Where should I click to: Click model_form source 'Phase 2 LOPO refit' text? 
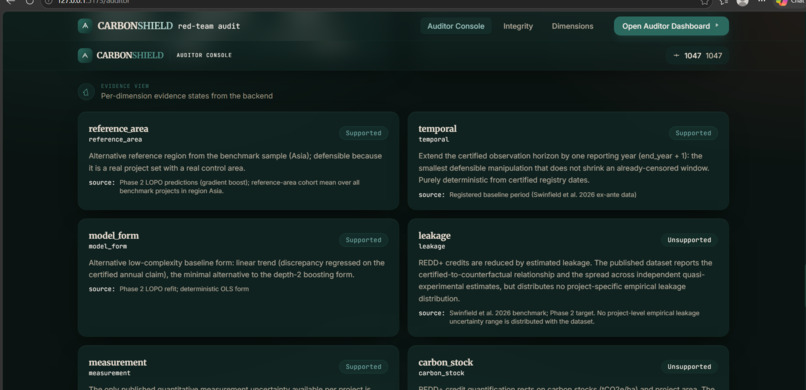click(184, 289)
